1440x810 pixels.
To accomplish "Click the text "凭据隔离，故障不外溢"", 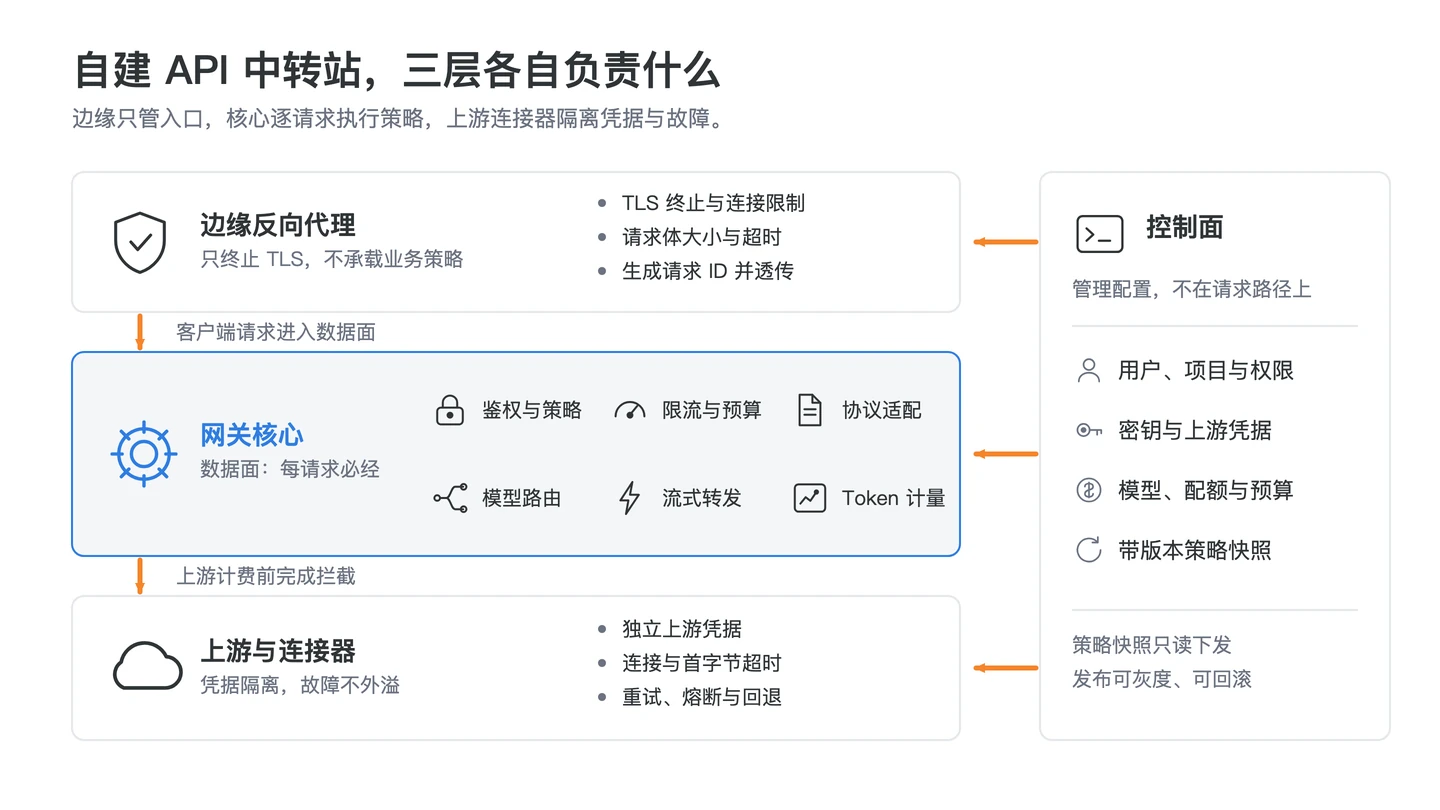I will coord(300,685).
